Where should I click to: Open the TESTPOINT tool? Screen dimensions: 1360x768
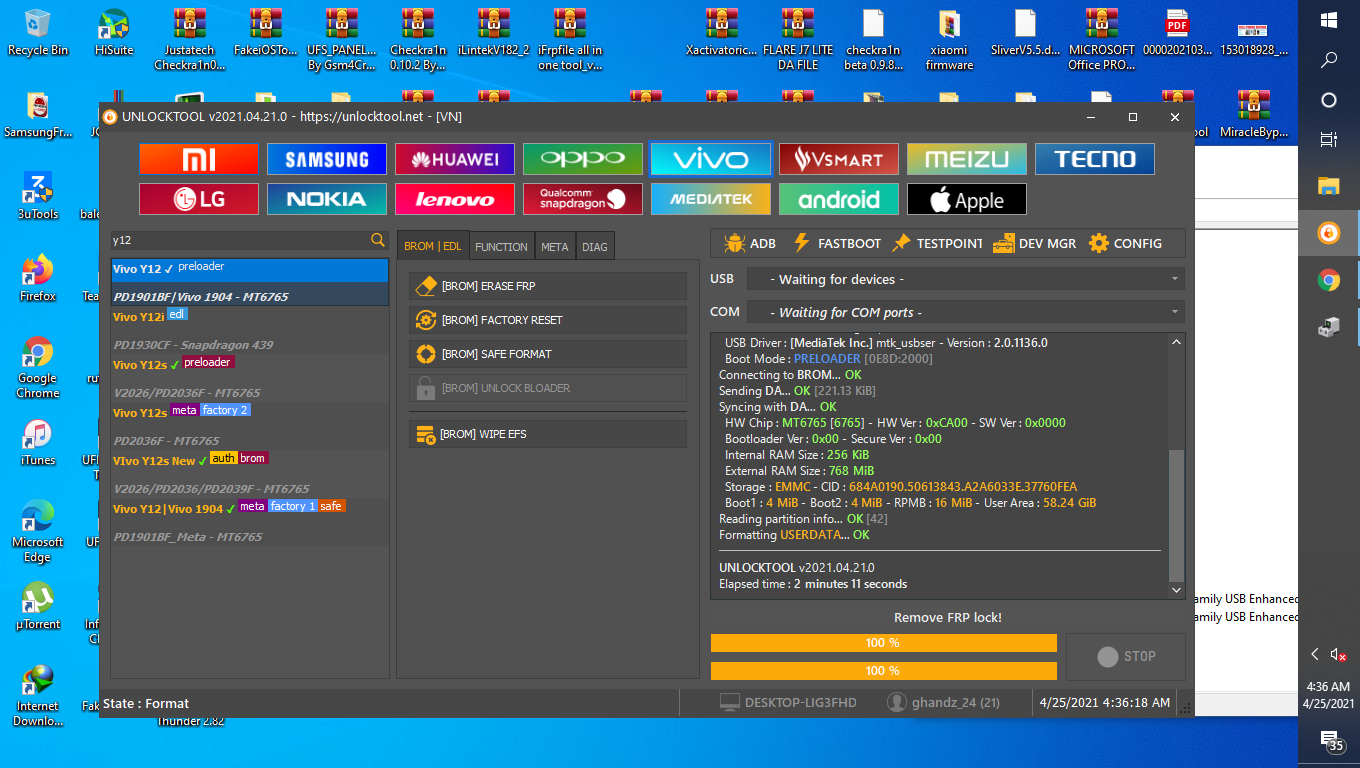point(937,243)
